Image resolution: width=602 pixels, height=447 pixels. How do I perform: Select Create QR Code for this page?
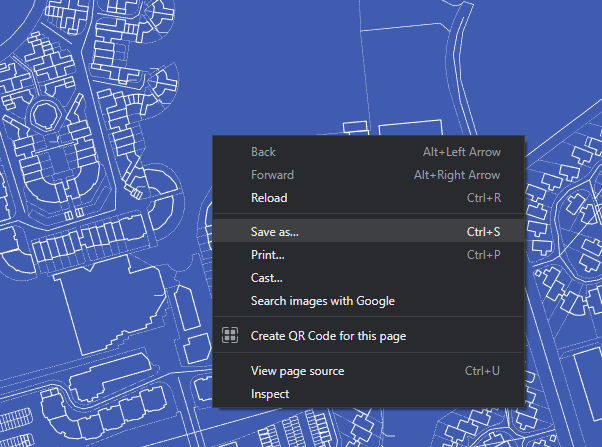click(369, 336)
